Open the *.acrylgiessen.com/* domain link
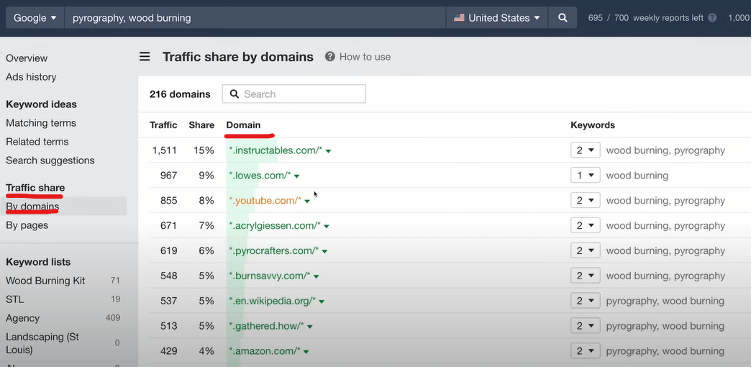752x368 pixels. pyautogui.click(x=274, y=226)
